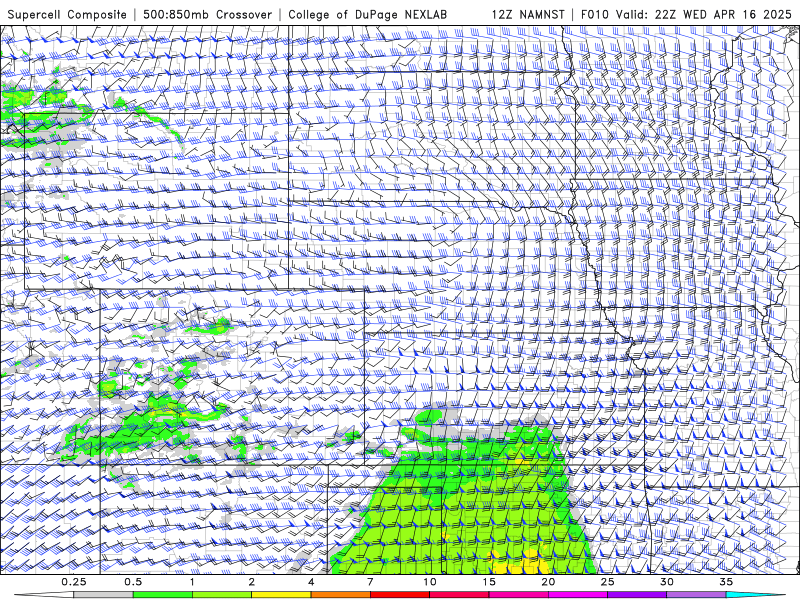
Task: Click the color bar label 20
Action: click(548, 582)
